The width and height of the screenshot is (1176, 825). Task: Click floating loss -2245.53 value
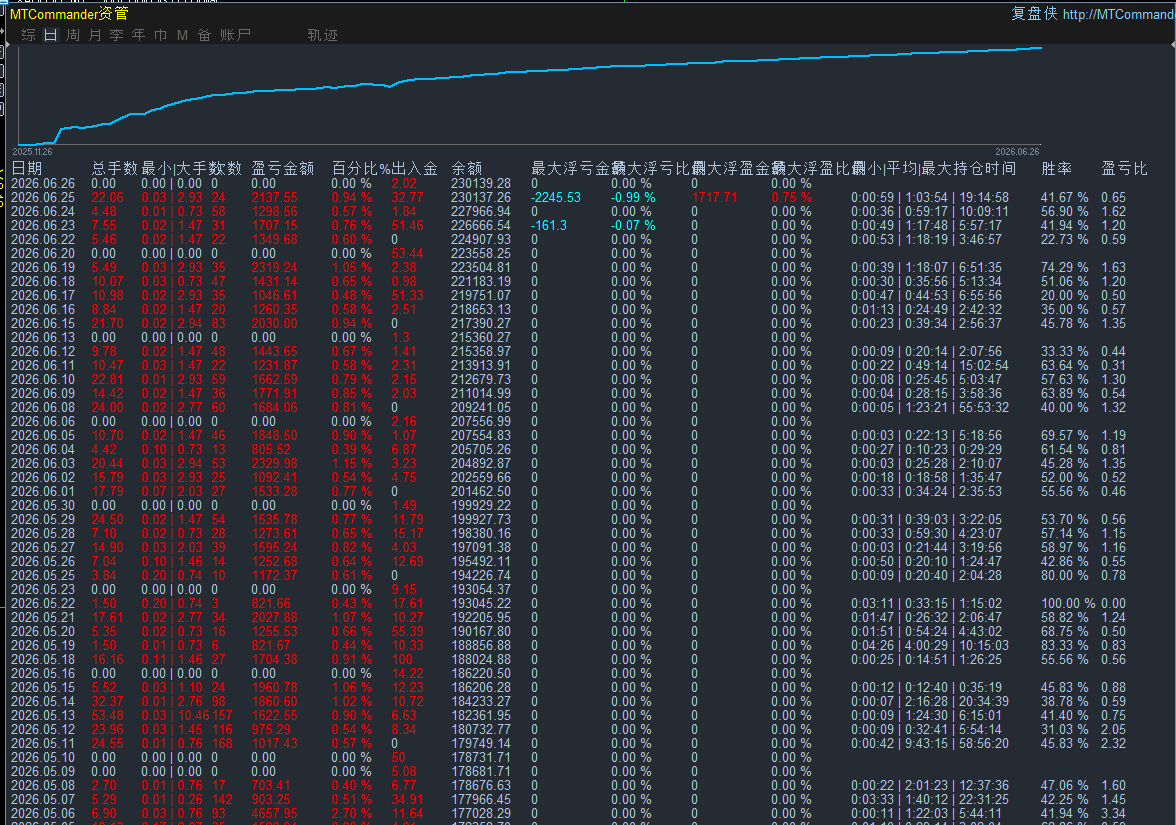556,198
